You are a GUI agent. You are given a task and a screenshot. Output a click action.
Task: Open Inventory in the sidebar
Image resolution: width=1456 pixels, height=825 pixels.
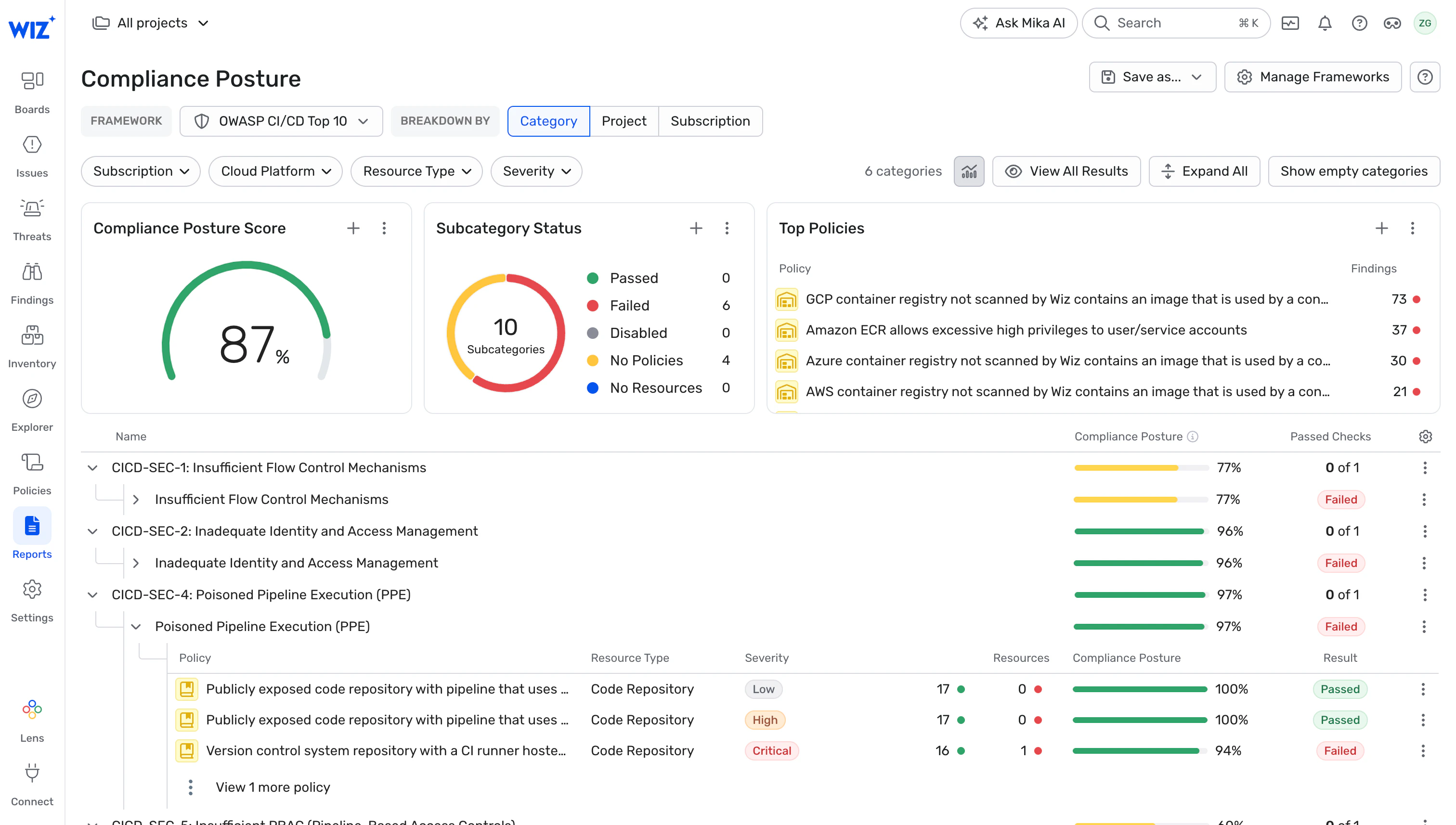[x=32, y=346]
